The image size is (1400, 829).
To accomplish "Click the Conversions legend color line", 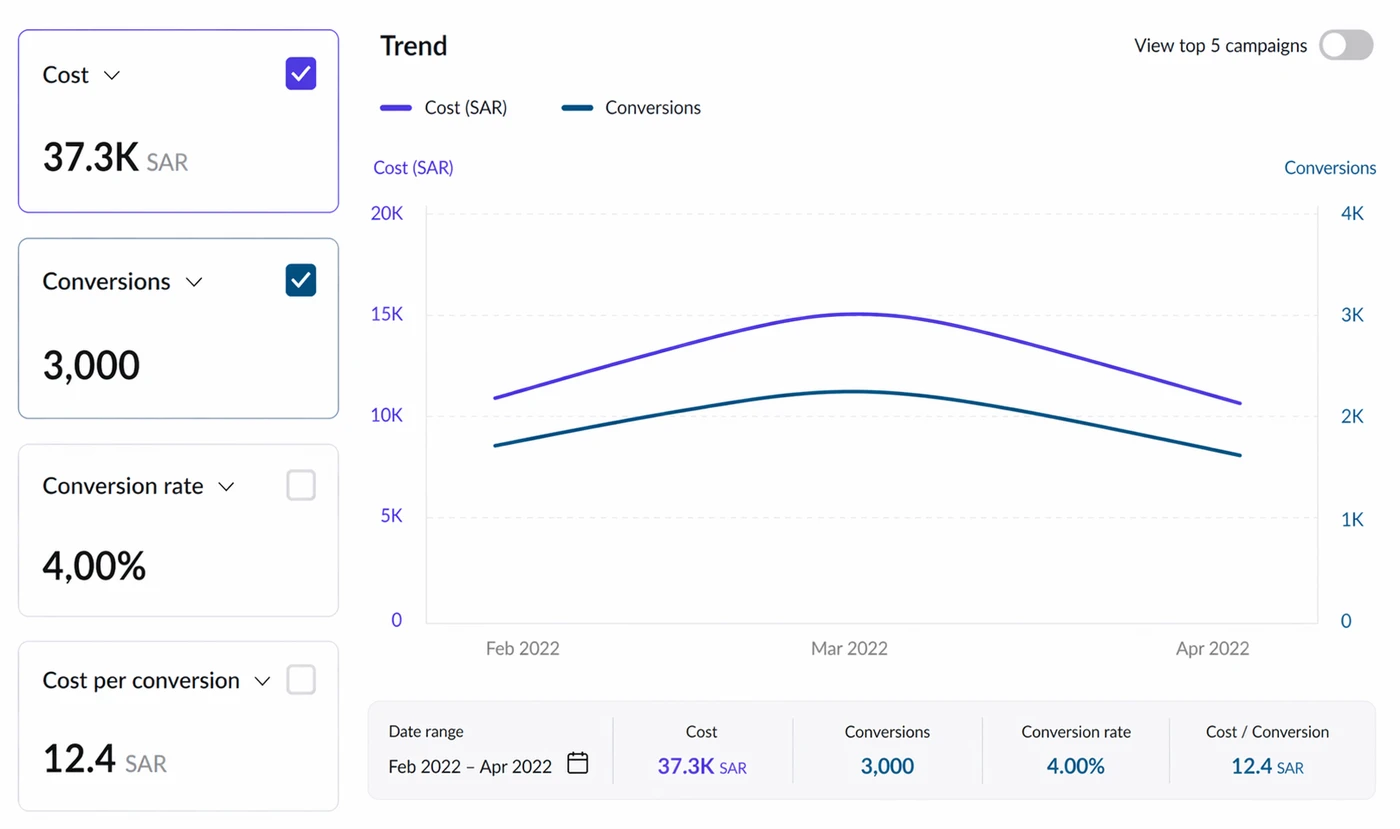I will (577, 108).
